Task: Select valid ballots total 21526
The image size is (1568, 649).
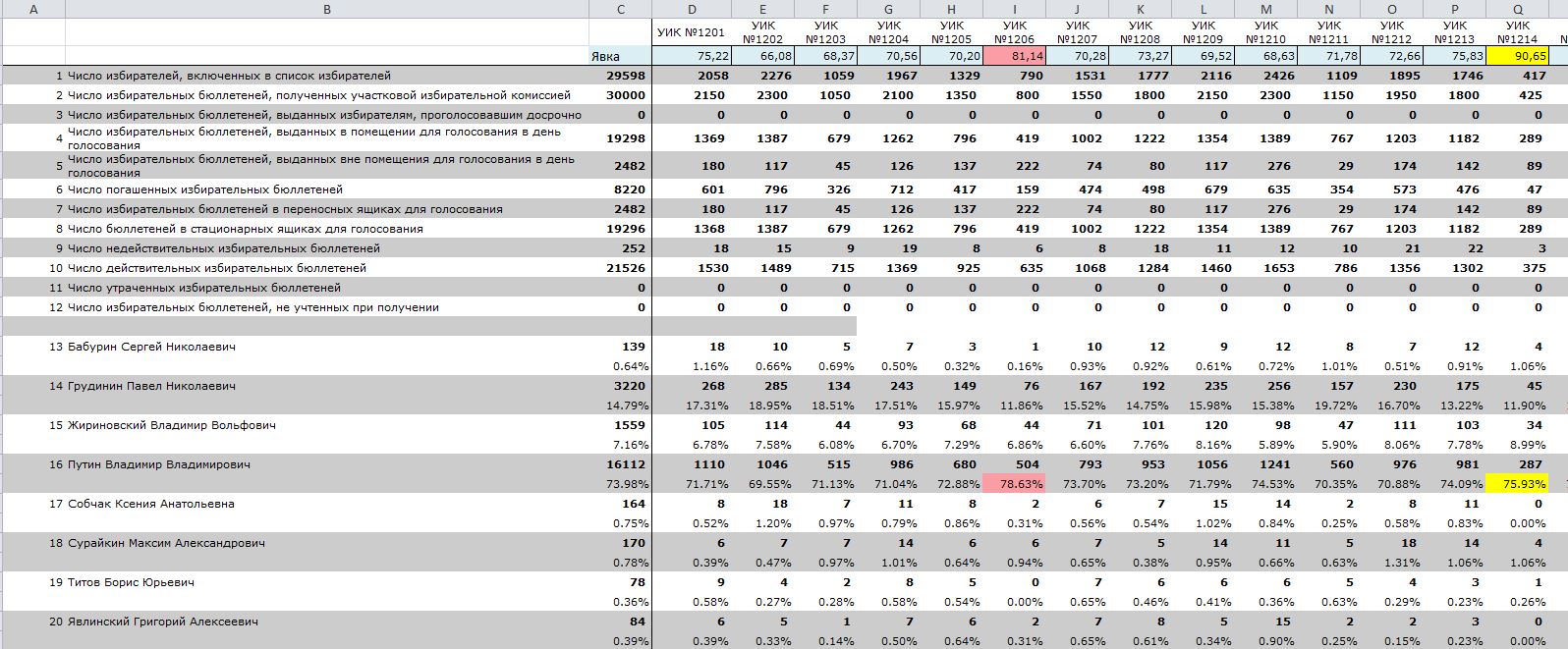Action: 620,268
